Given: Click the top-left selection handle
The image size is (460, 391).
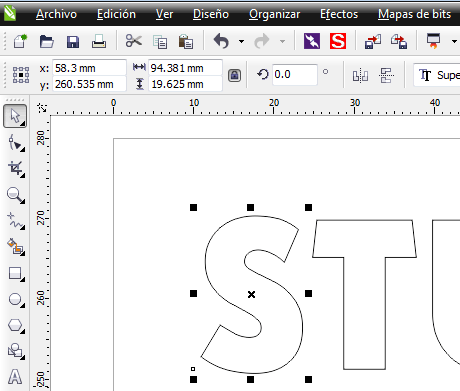Looking at the screenshot, I should tap(193, 208).
